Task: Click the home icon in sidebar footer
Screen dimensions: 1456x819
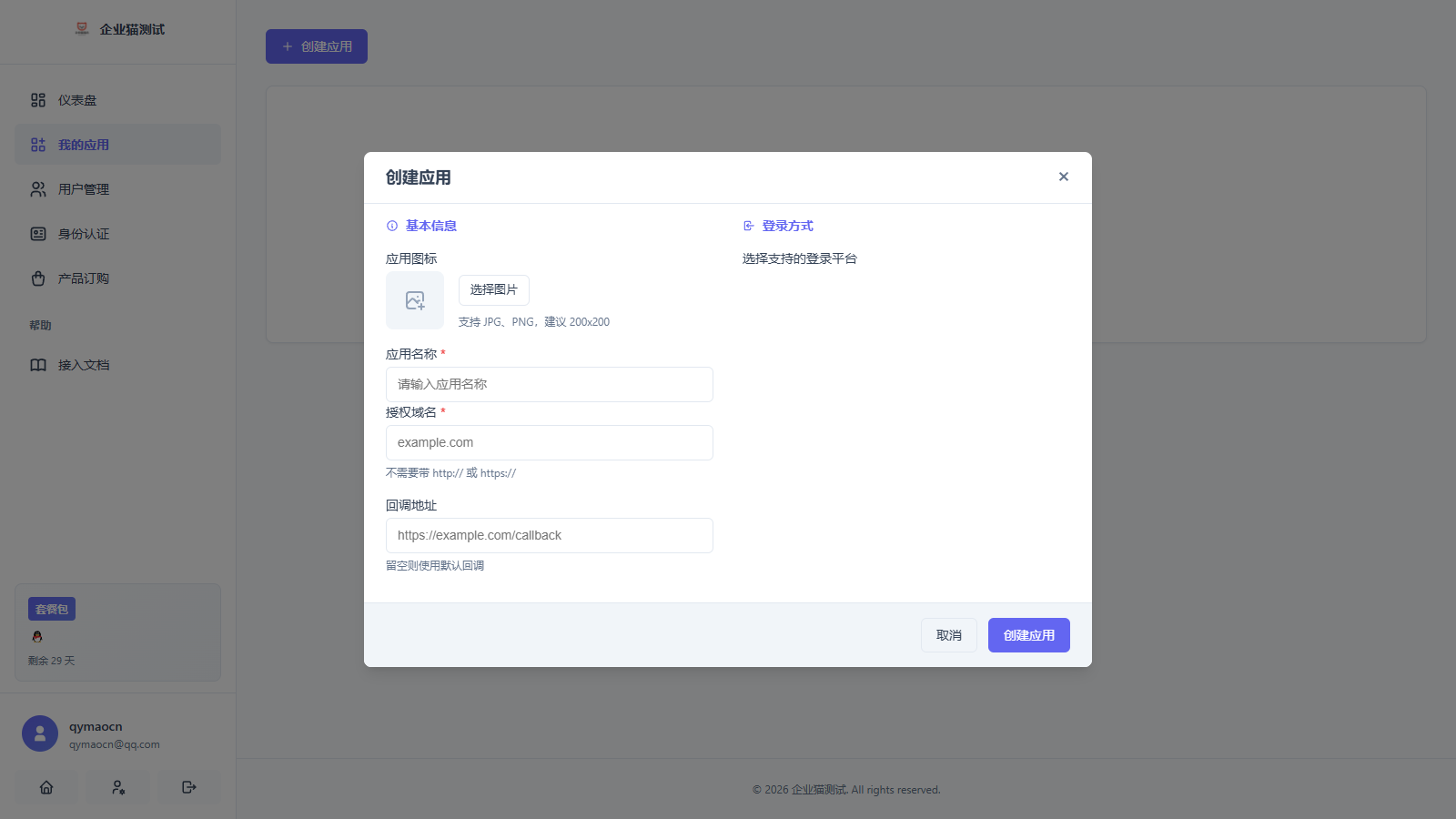Action: click(x=46, y=787)
